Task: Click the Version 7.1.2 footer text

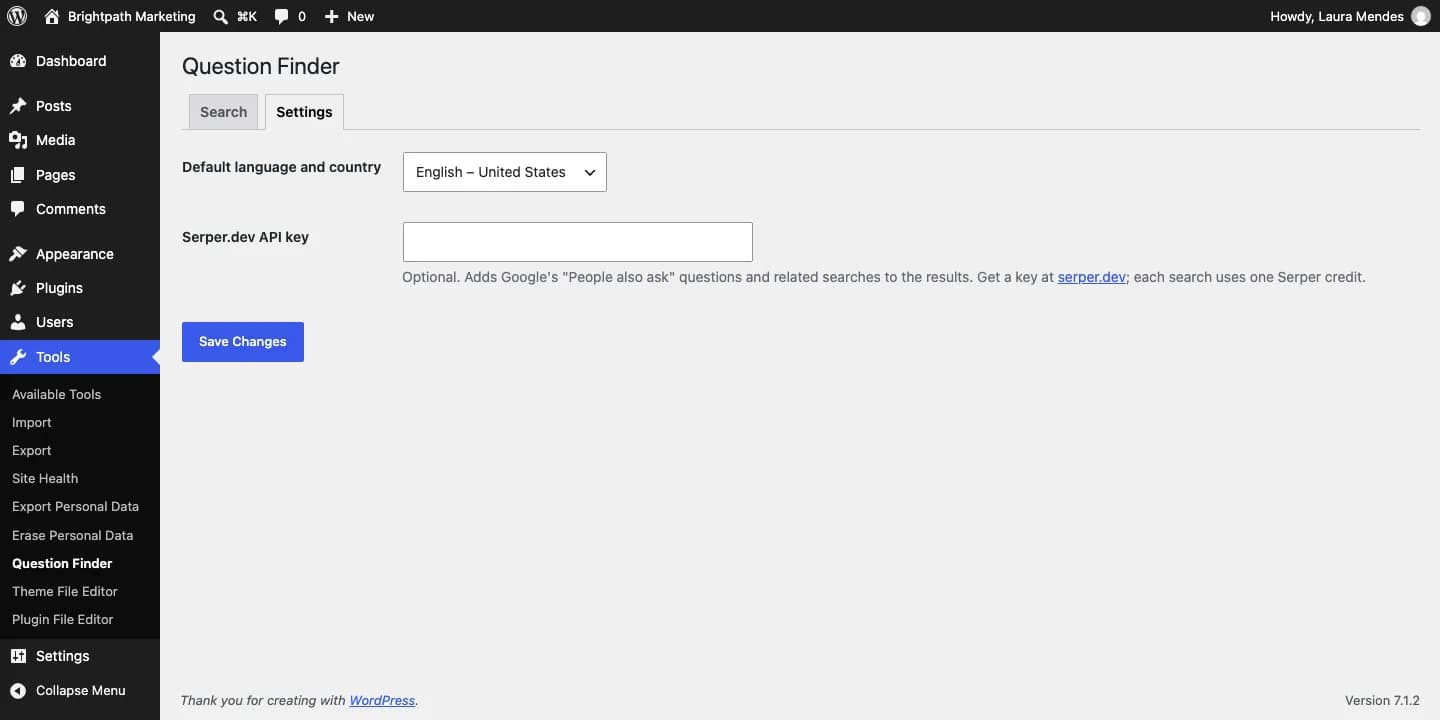Action: [x=1383, y=701]
